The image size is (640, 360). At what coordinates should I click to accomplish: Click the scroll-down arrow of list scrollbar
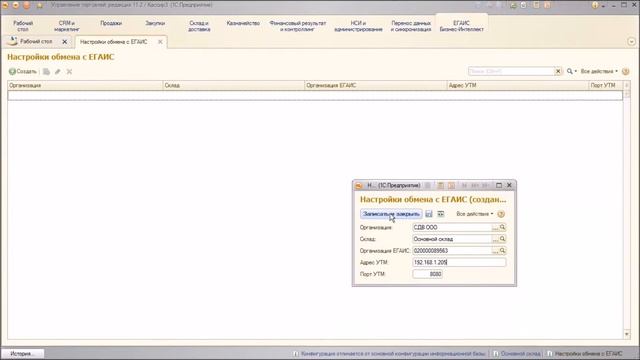(x=627, y=334)
